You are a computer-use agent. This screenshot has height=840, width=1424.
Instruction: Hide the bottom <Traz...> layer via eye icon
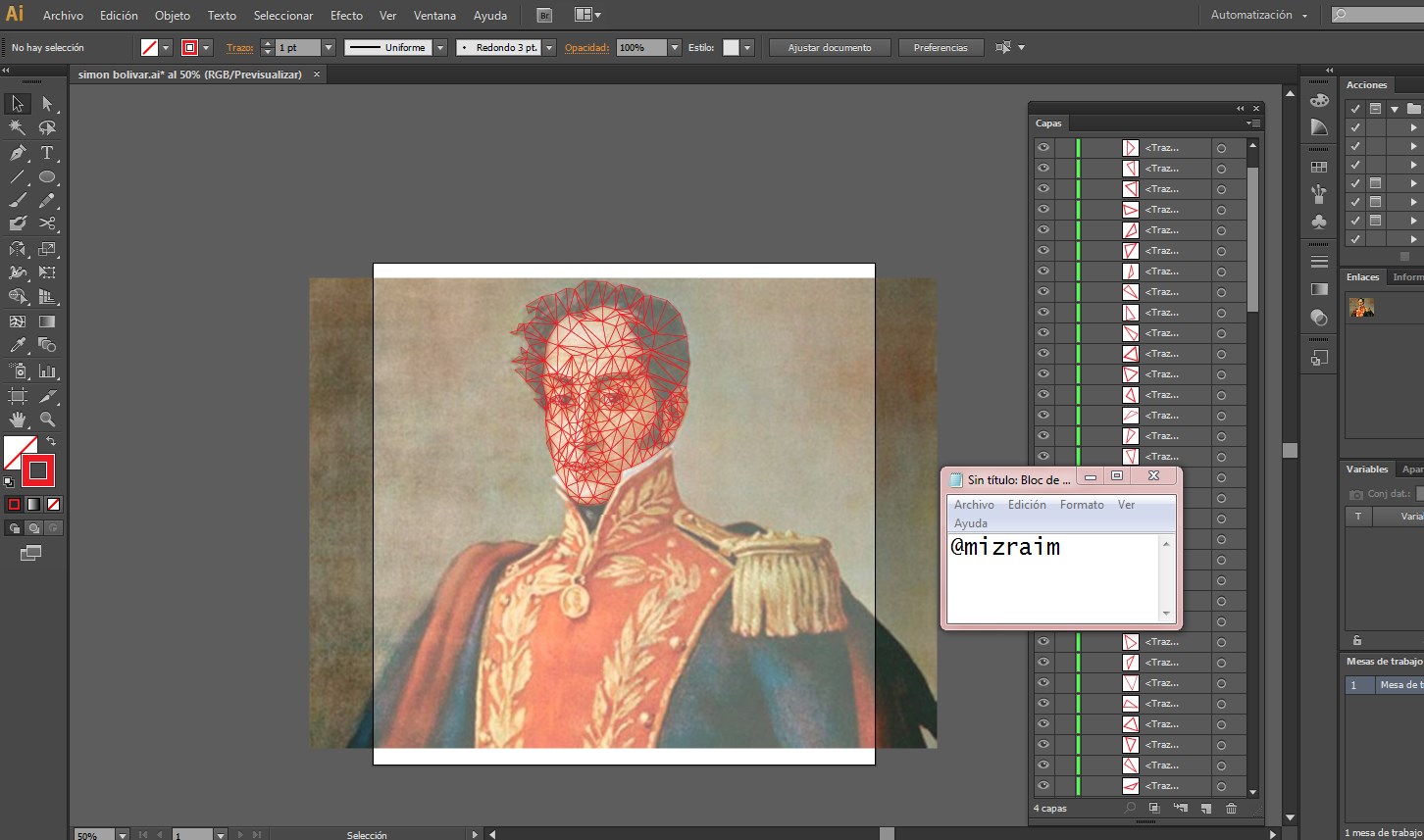coord(1043,785)
